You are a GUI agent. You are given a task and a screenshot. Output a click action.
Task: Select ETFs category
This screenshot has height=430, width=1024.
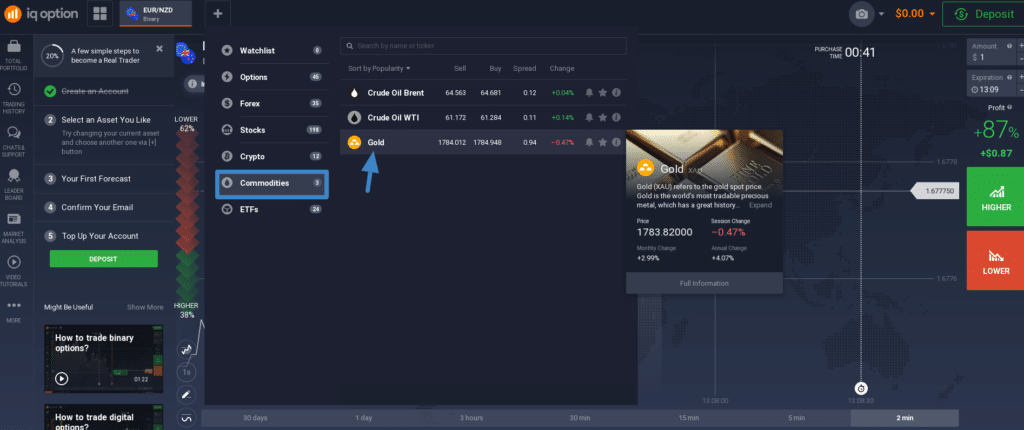272,209
